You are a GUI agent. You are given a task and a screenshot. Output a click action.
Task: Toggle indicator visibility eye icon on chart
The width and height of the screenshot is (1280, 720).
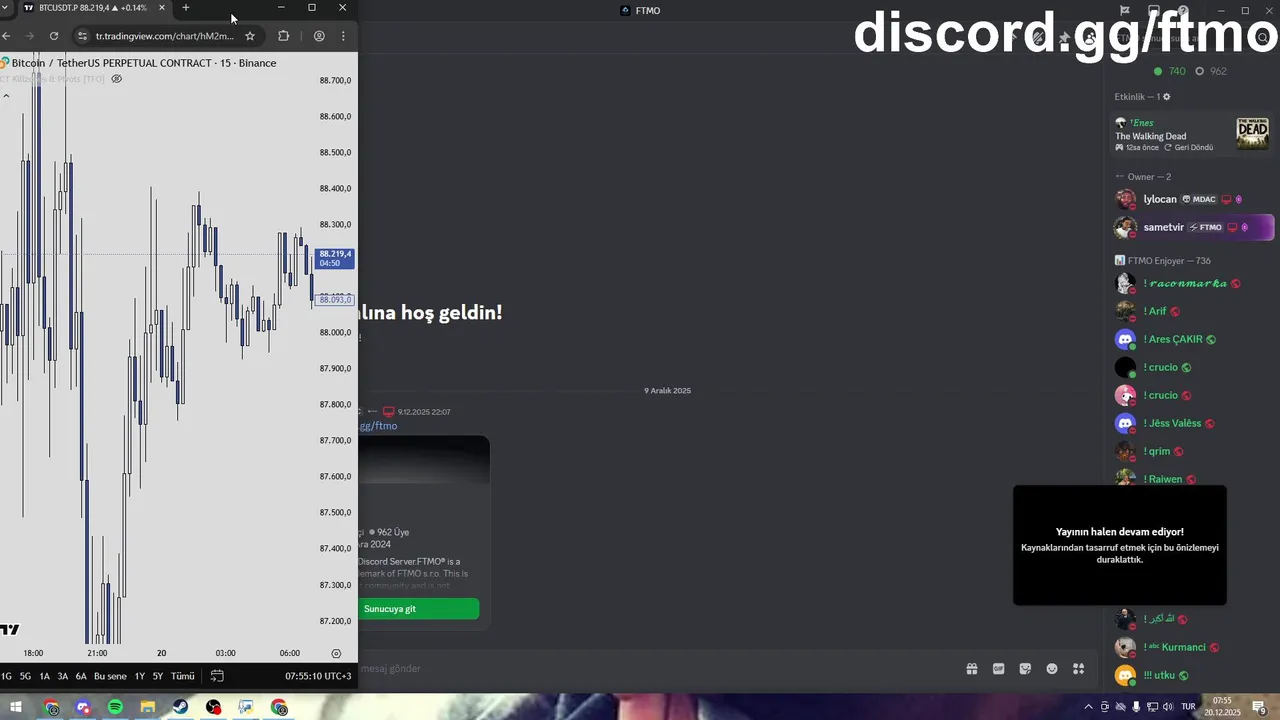click(x=116, y=79)
